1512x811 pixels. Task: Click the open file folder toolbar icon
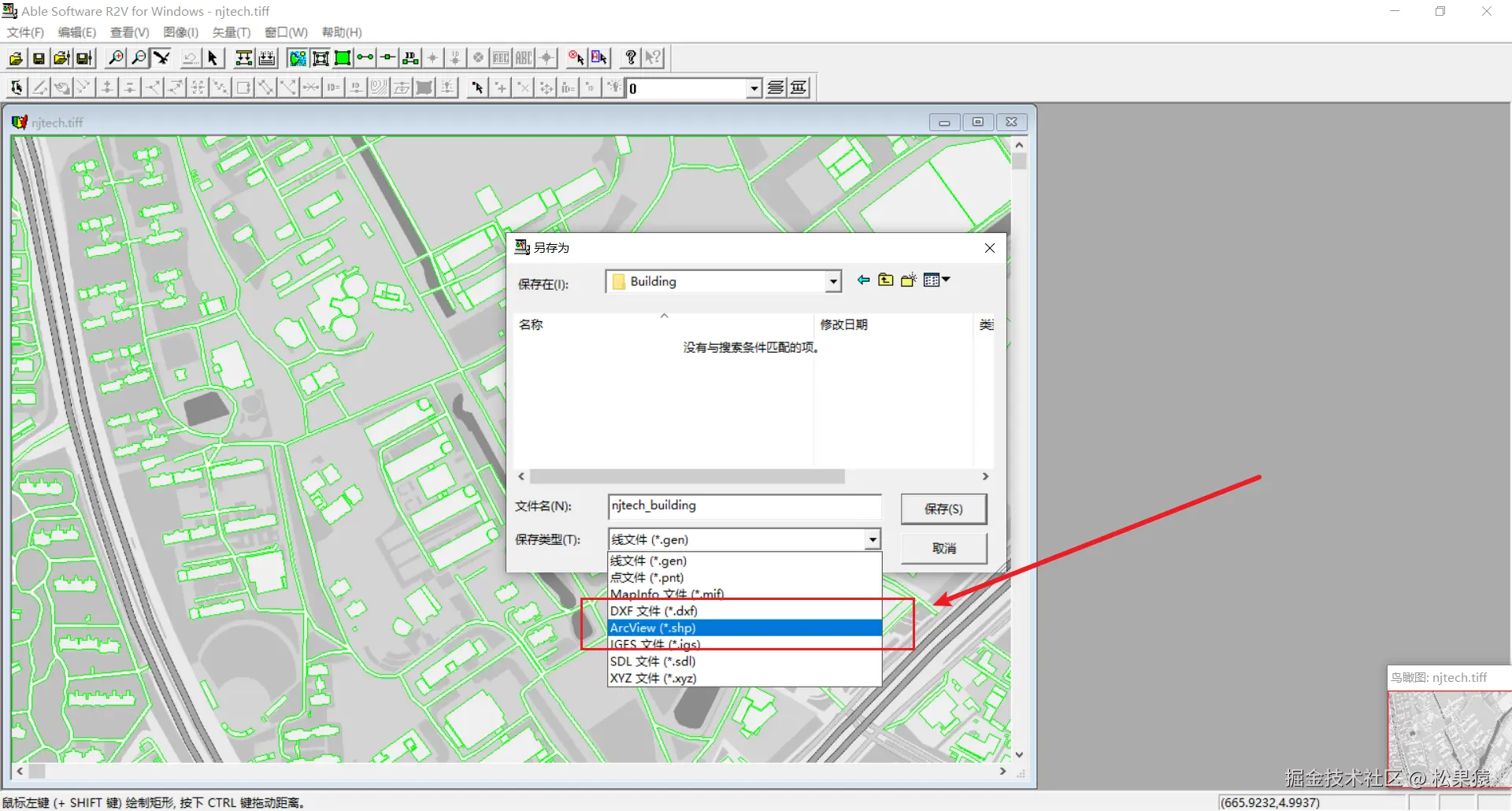16,58
